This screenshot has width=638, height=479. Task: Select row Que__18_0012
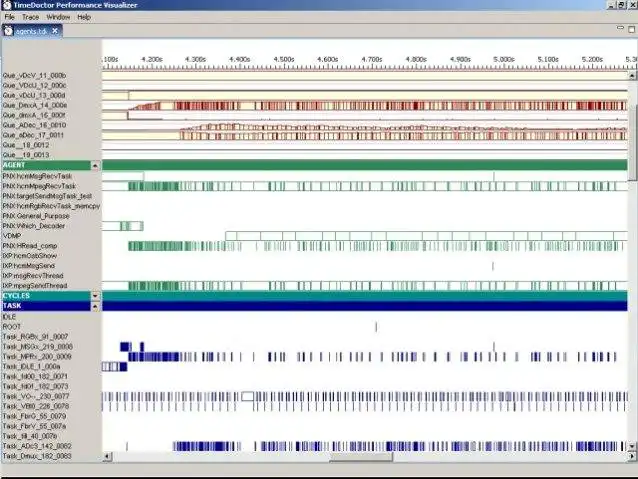click(26, 145)
